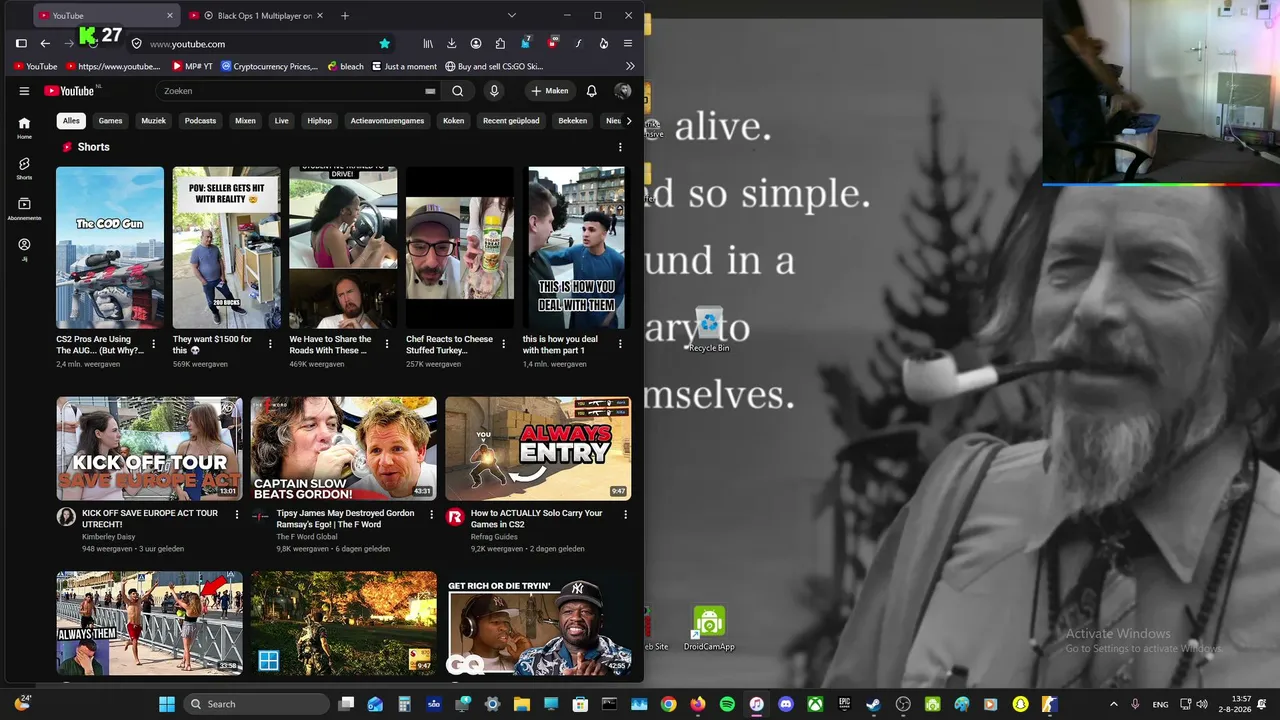Open browser account icon
Screen dimensions: 1280x720
pyautogui.click(x=476, y=44)
